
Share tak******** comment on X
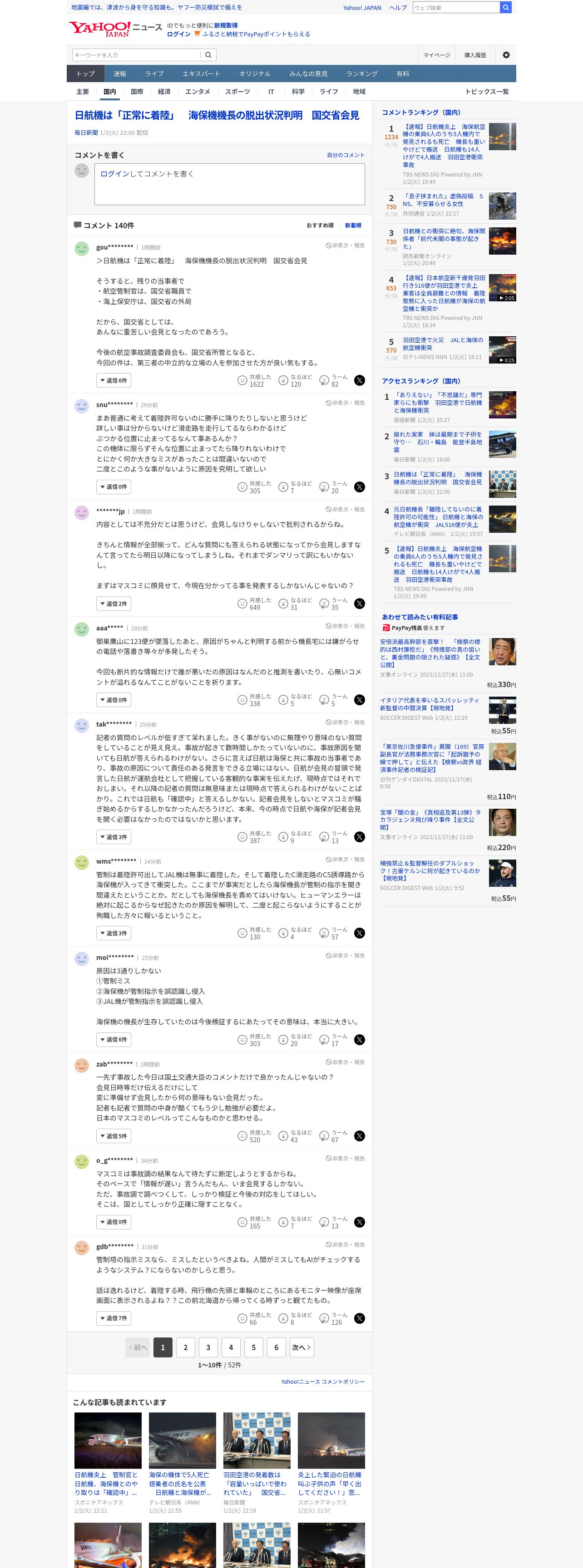point(360,837)
